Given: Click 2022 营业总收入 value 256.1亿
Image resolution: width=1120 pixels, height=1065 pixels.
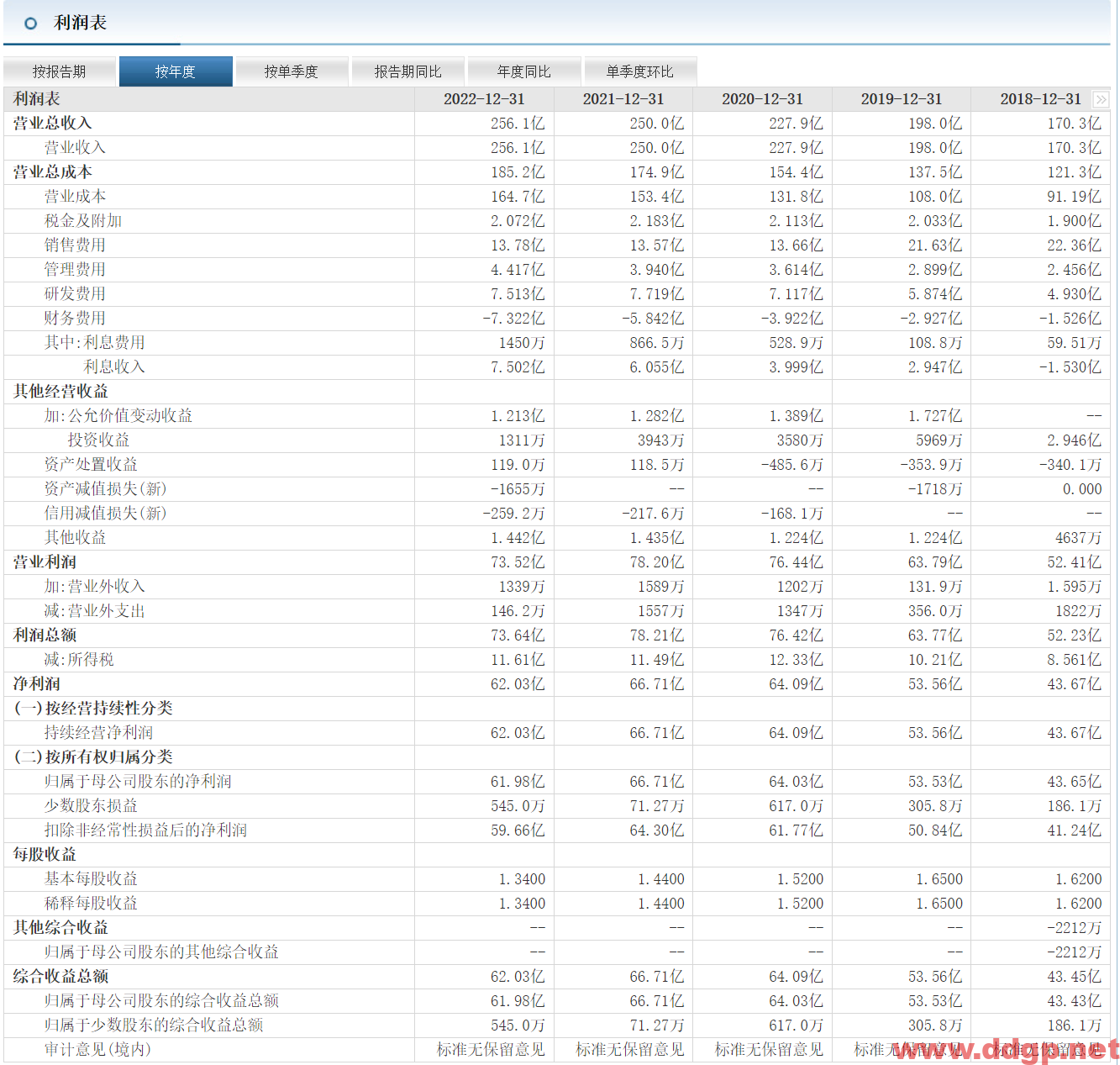Looking at the screenshot, I should tap(518, 124).
